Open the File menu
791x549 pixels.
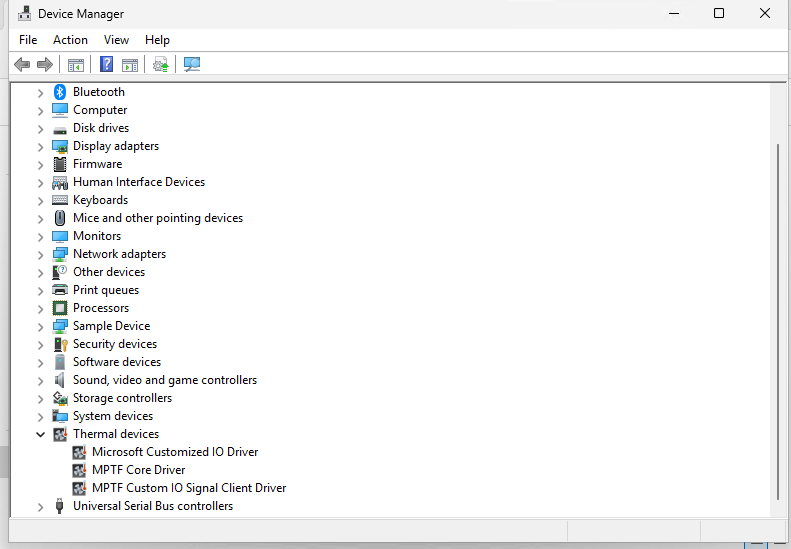coord(28,40)
